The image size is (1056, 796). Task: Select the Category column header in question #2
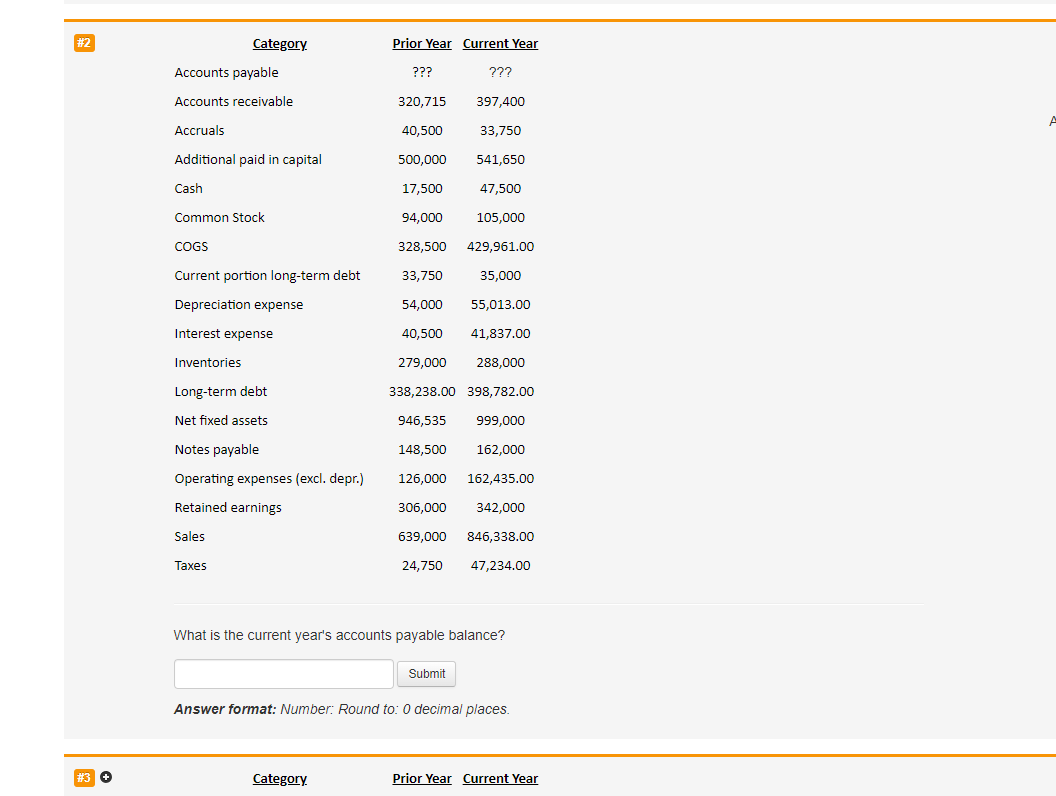(279, 43)
